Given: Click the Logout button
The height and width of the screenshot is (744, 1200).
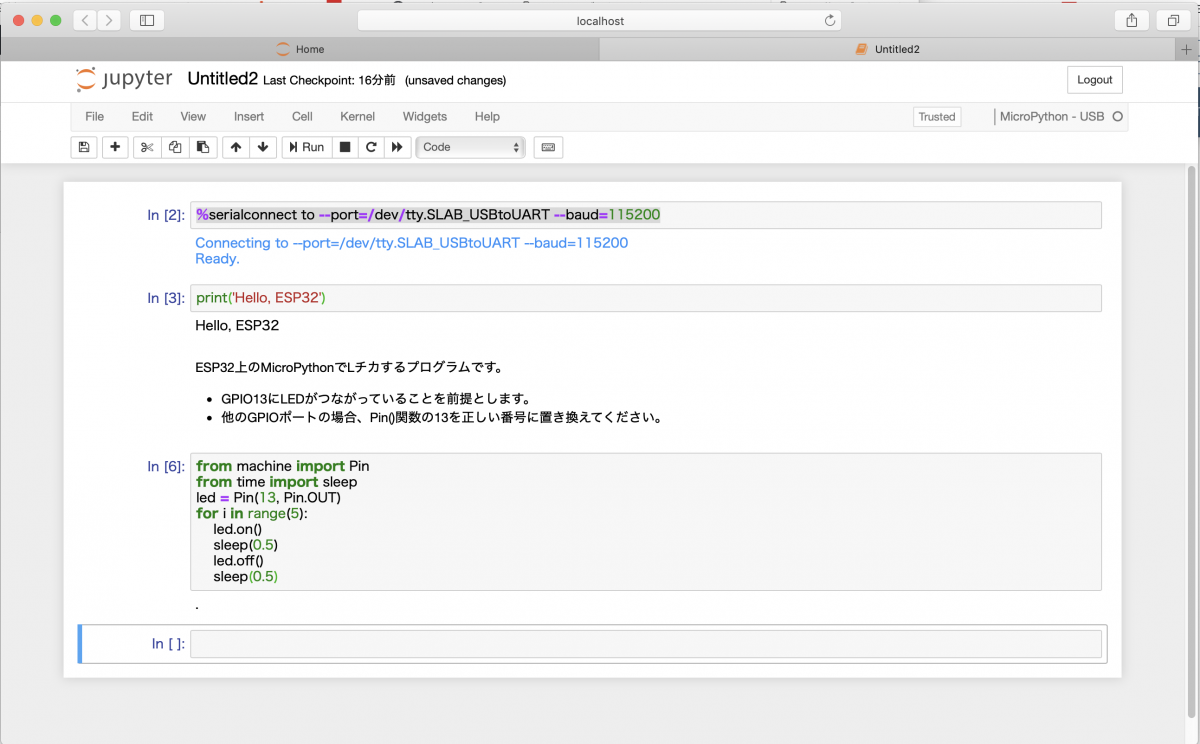Looking at the screenshot, I should pyautogui.click(x=1094, y=79).
